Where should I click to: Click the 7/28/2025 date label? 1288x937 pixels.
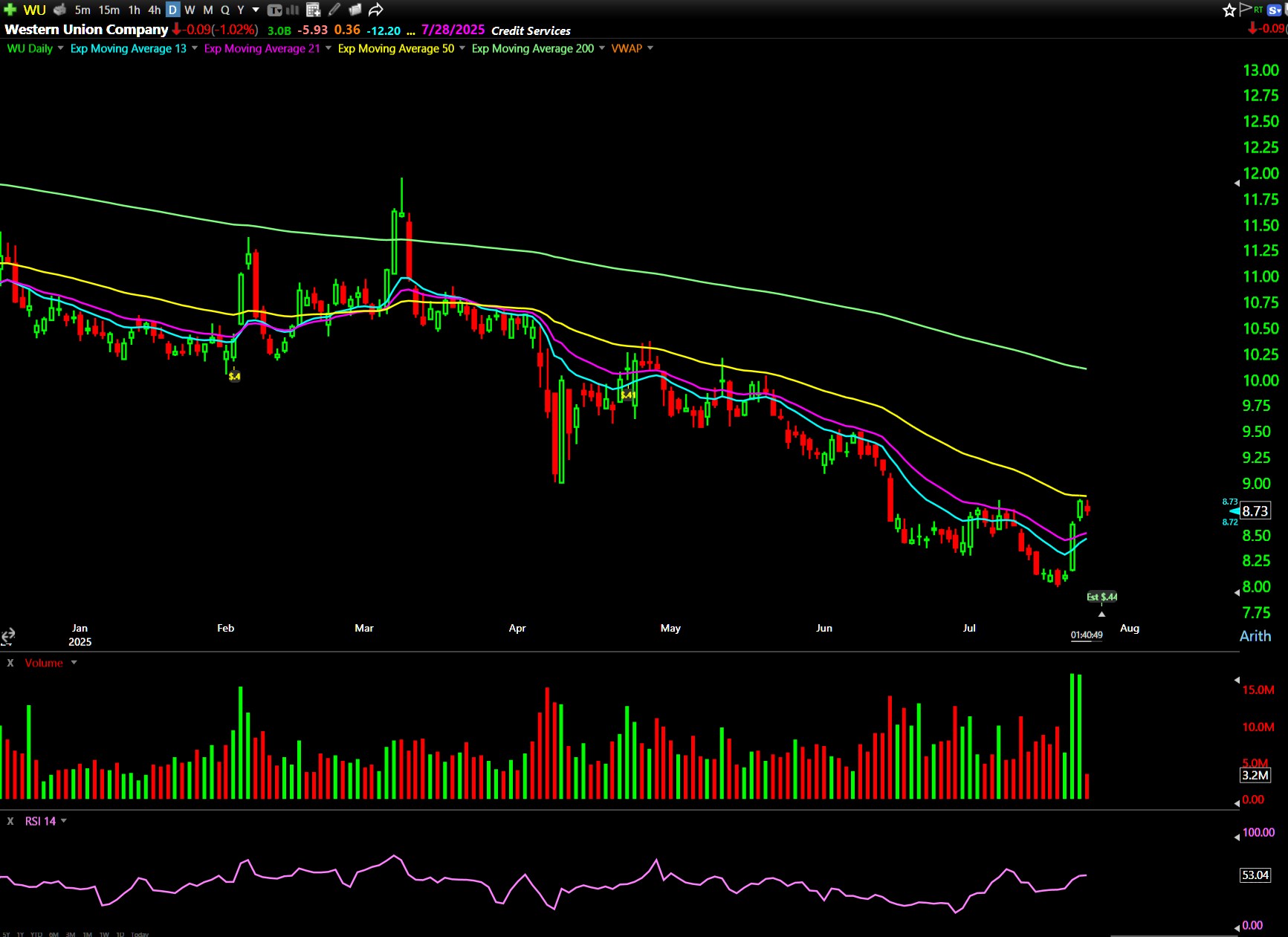pyautogui.click(x=453, y=30)
